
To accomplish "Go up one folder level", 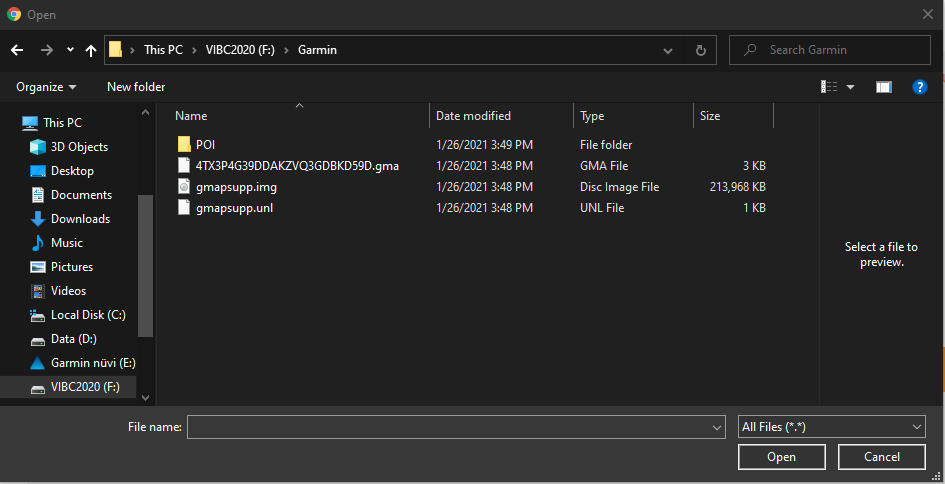I will click(91, 51).
